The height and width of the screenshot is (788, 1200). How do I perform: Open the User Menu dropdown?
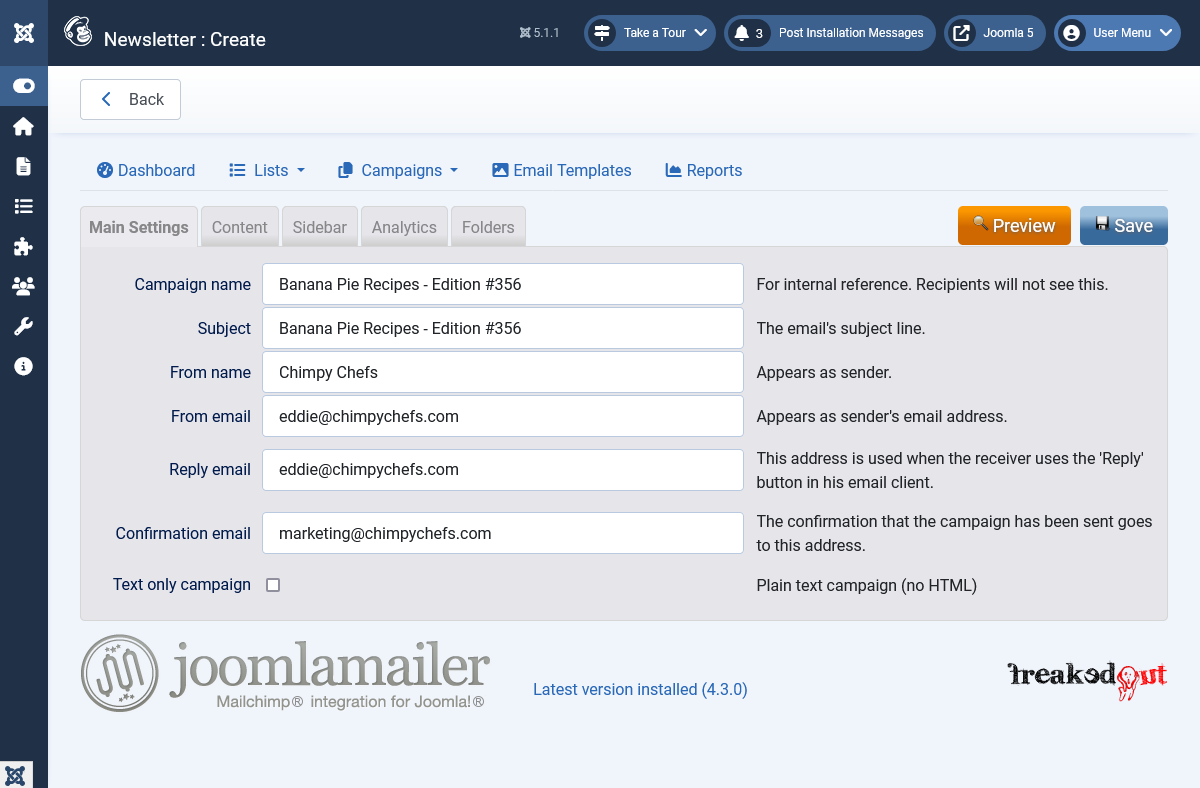point(1117,33)
